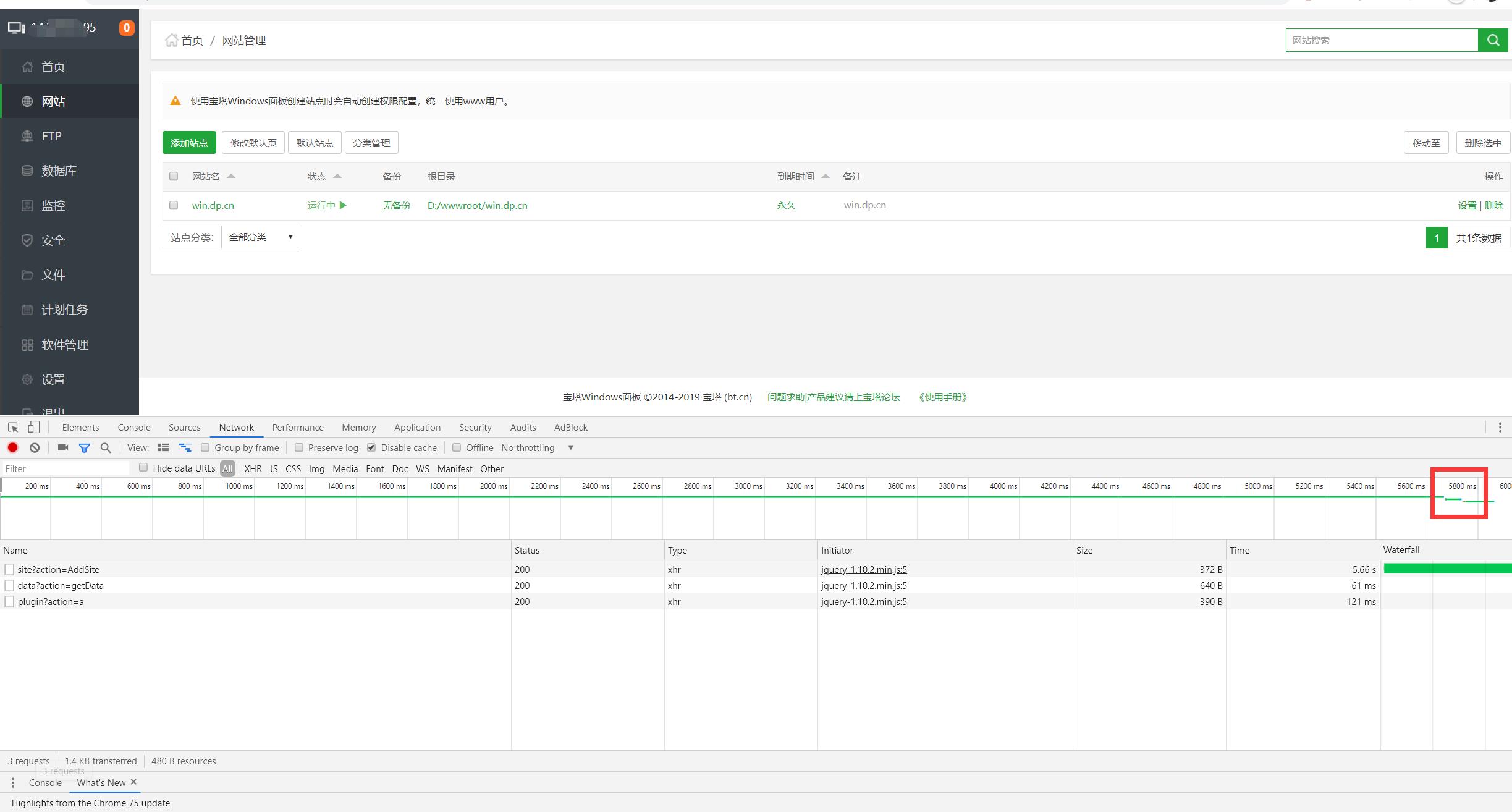Click the 修改默认页 button

point(253,143)
